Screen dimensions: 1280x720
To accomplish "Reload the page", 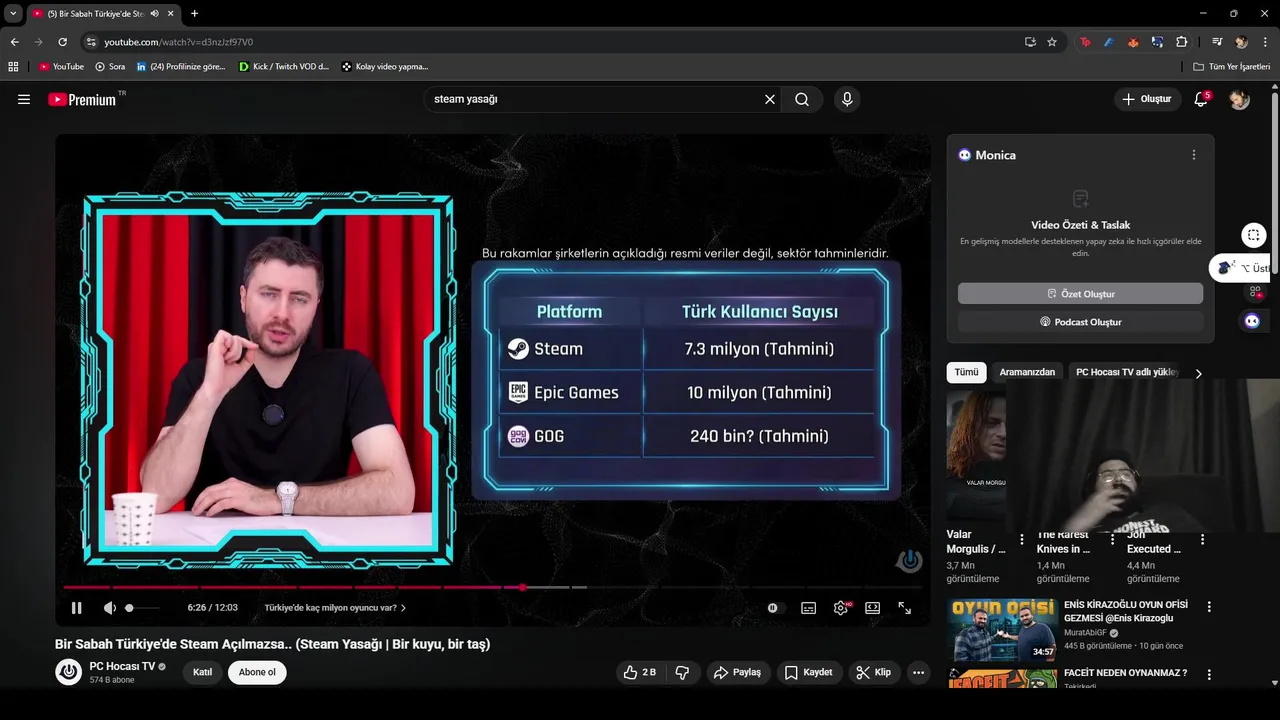I will 62,42.
